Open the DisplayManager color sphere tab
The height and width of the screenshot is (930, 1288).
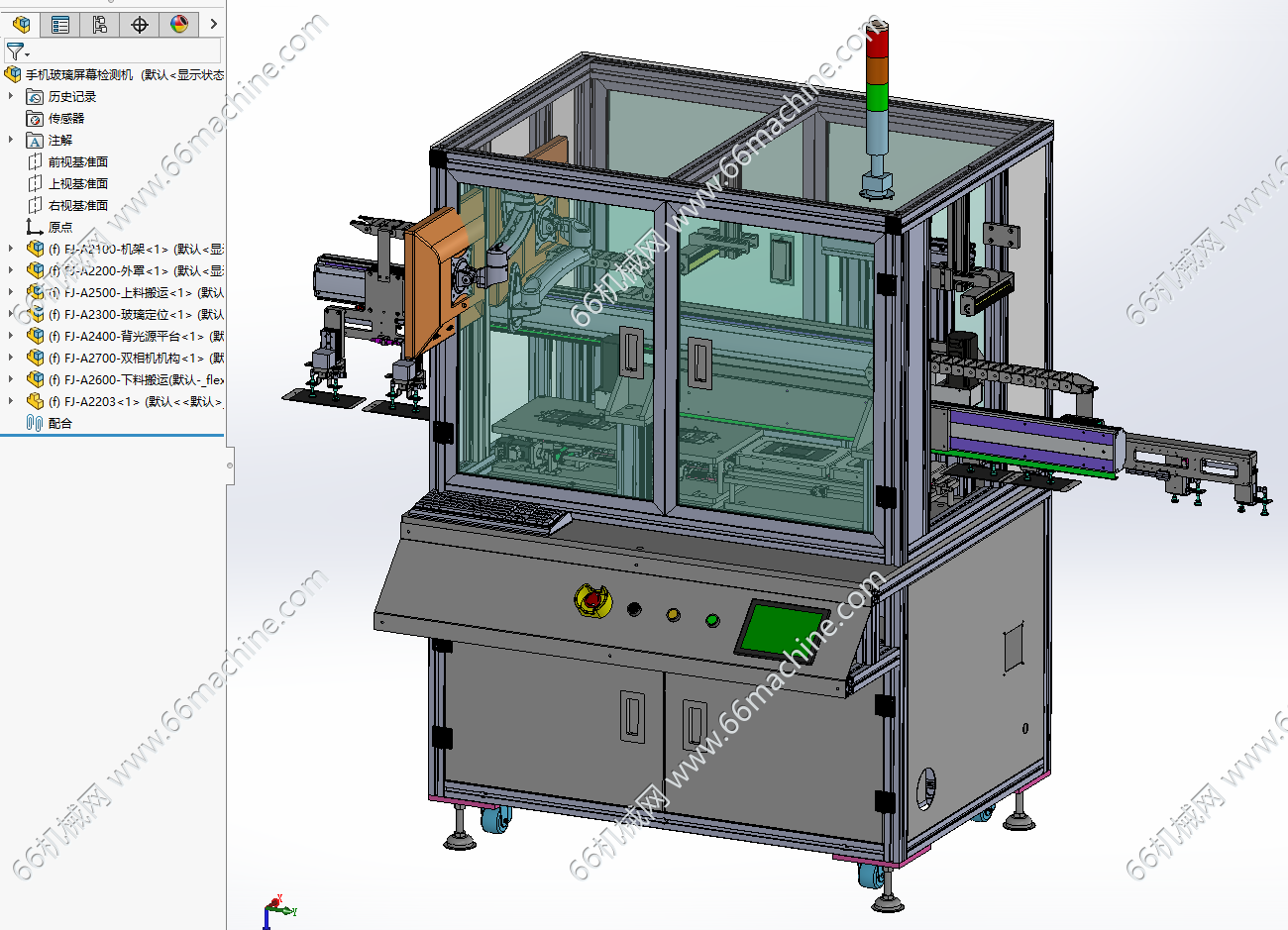pos(179,25)
